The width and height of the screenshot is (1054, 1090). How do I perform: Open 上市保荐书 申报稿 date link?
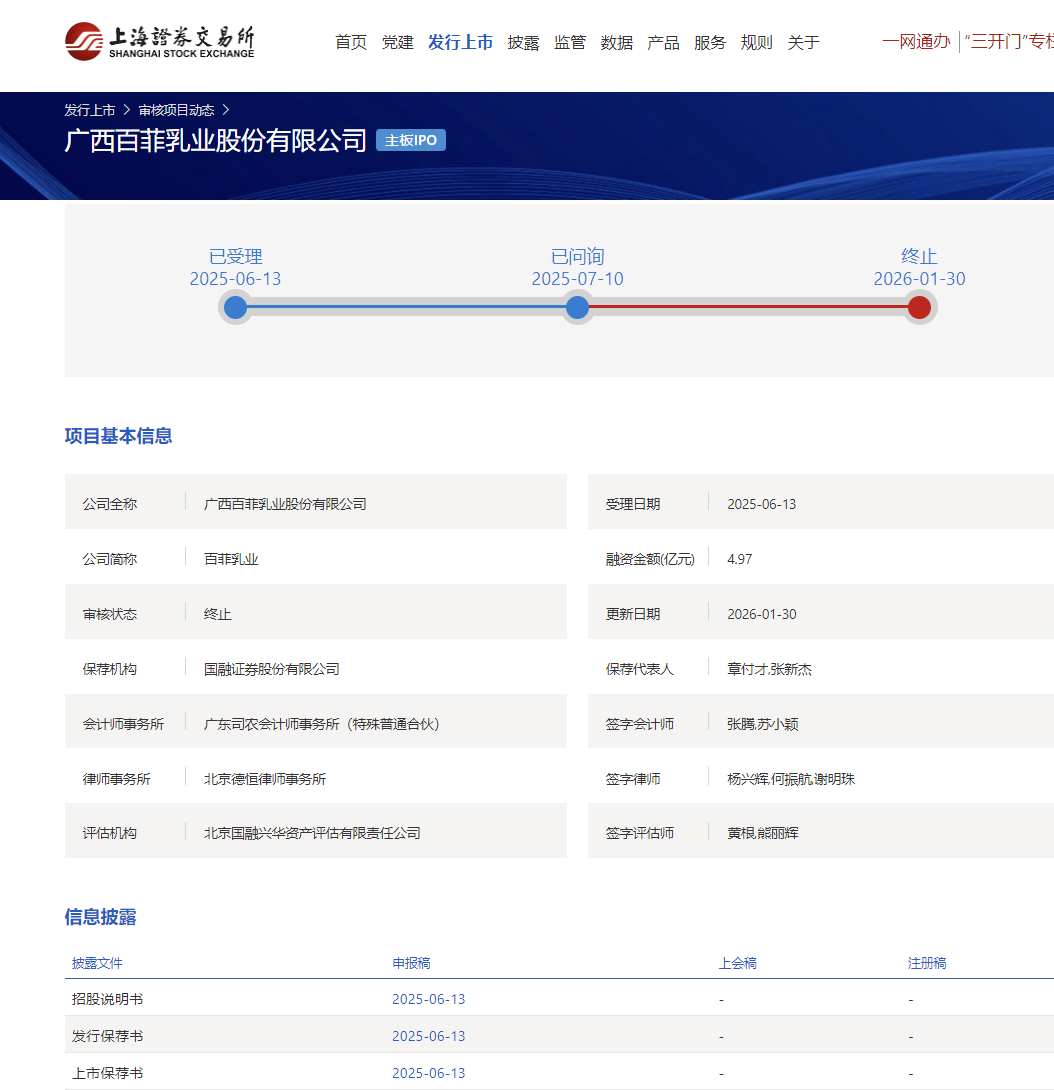point(428,1073)
